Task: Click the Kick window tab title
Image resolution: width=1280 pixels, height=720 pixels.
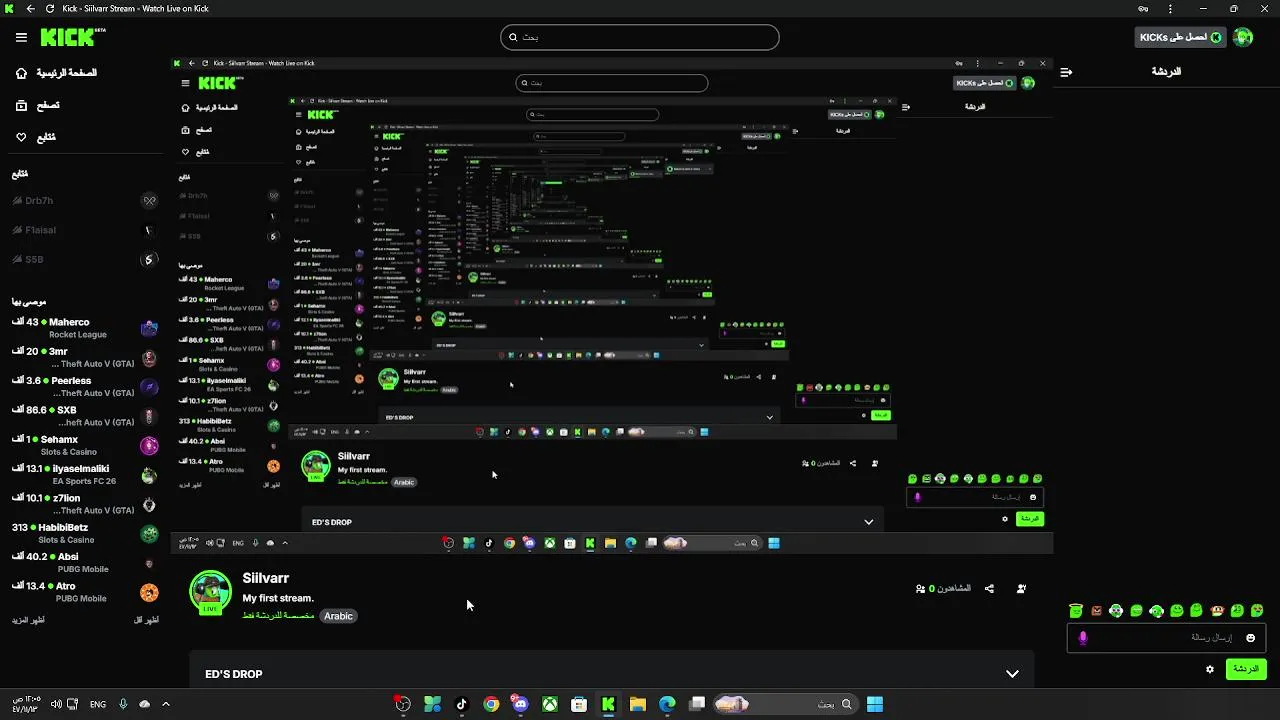Action: coord(135,9)
